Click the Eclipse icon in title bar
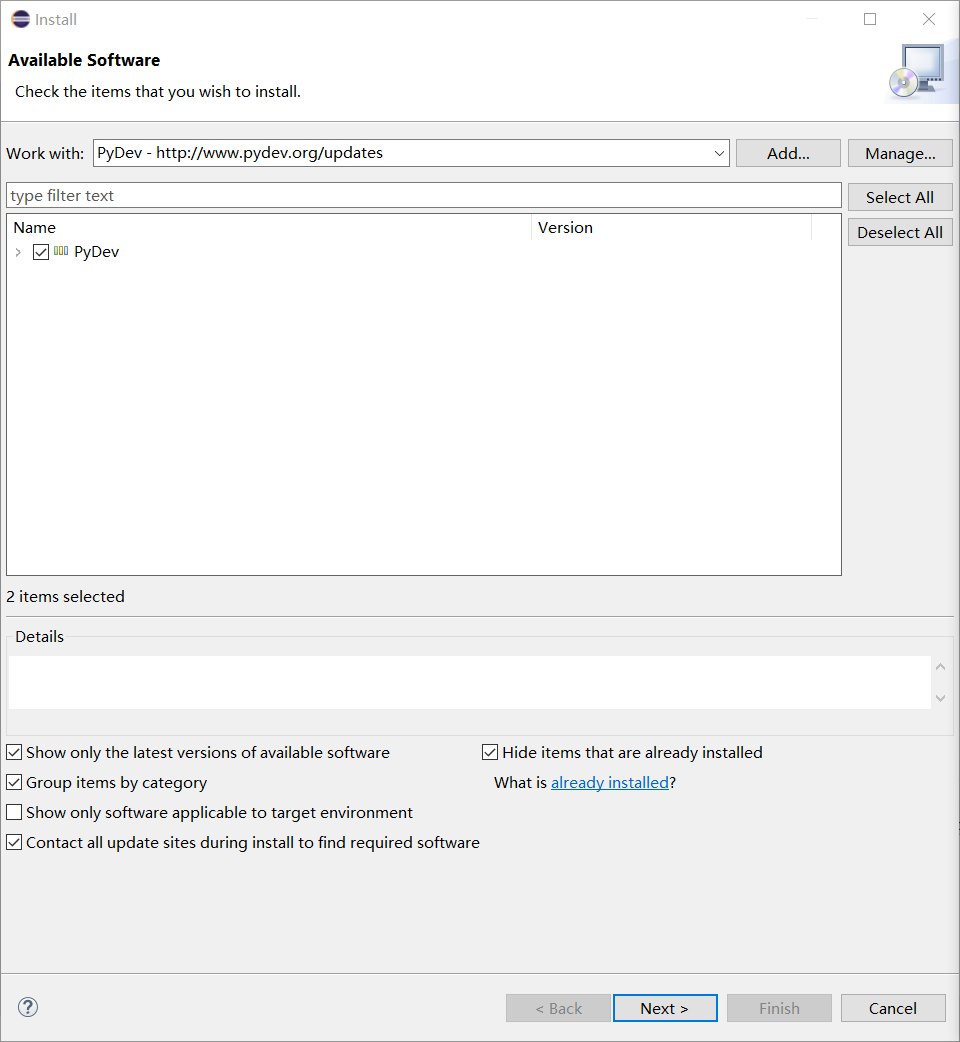The height and width of the screenshot is (1042, 960). pos(21,19)
